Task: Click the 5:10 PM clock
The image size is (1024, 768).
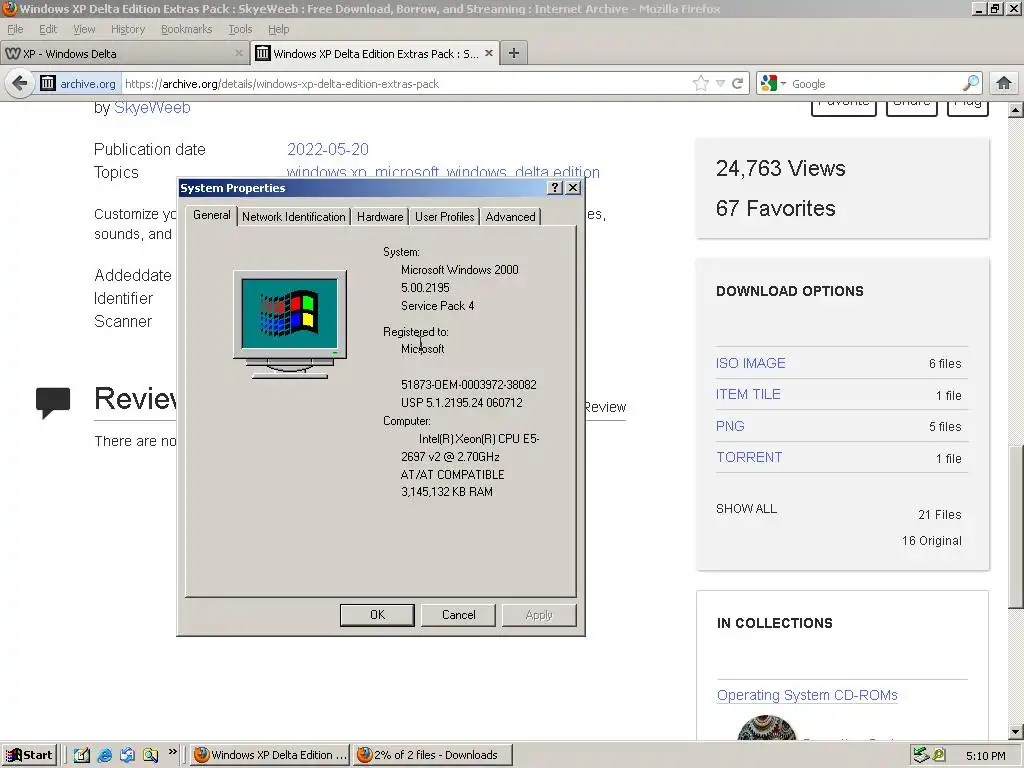Action: [985, 756]
